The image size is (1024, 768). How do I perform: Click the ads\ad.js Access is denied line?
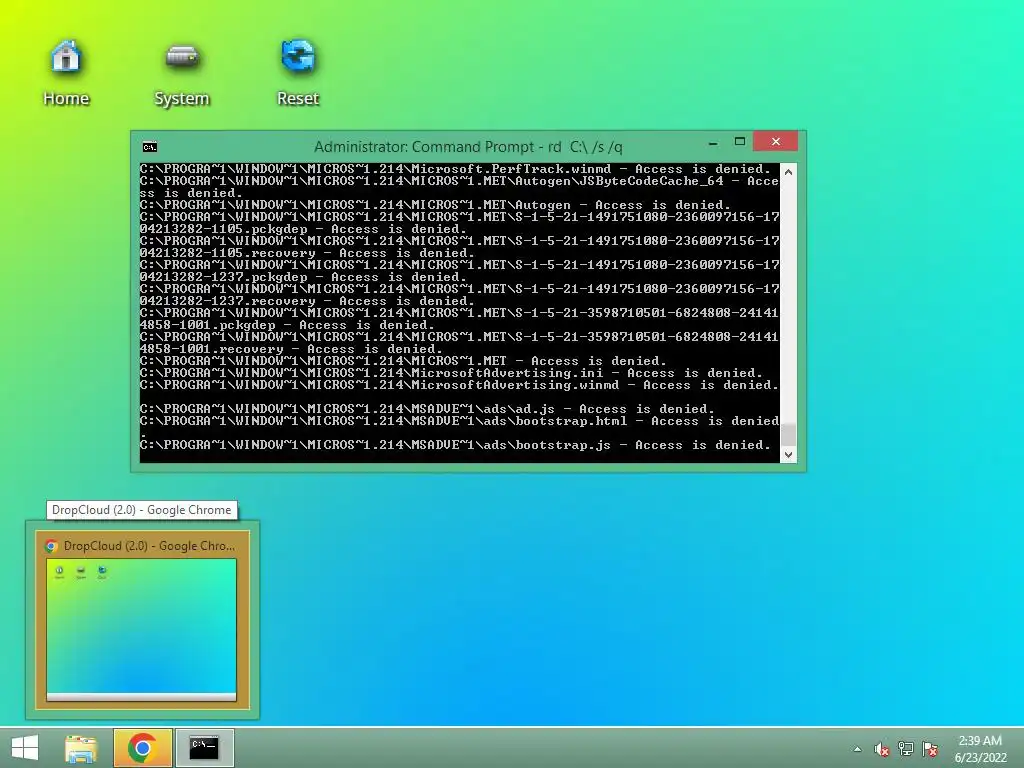427,409
